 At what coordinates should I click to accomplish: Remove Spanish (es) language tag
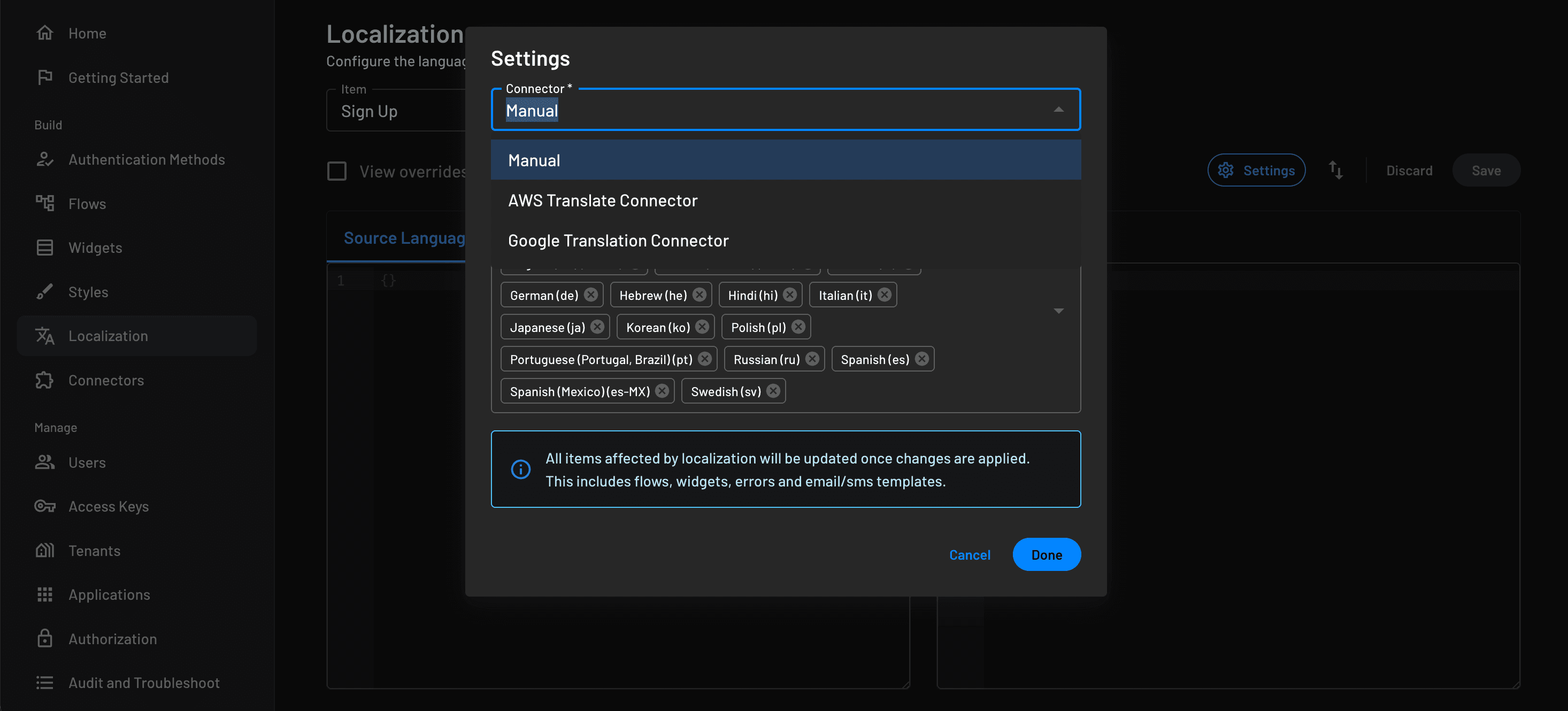click(921, 359)
